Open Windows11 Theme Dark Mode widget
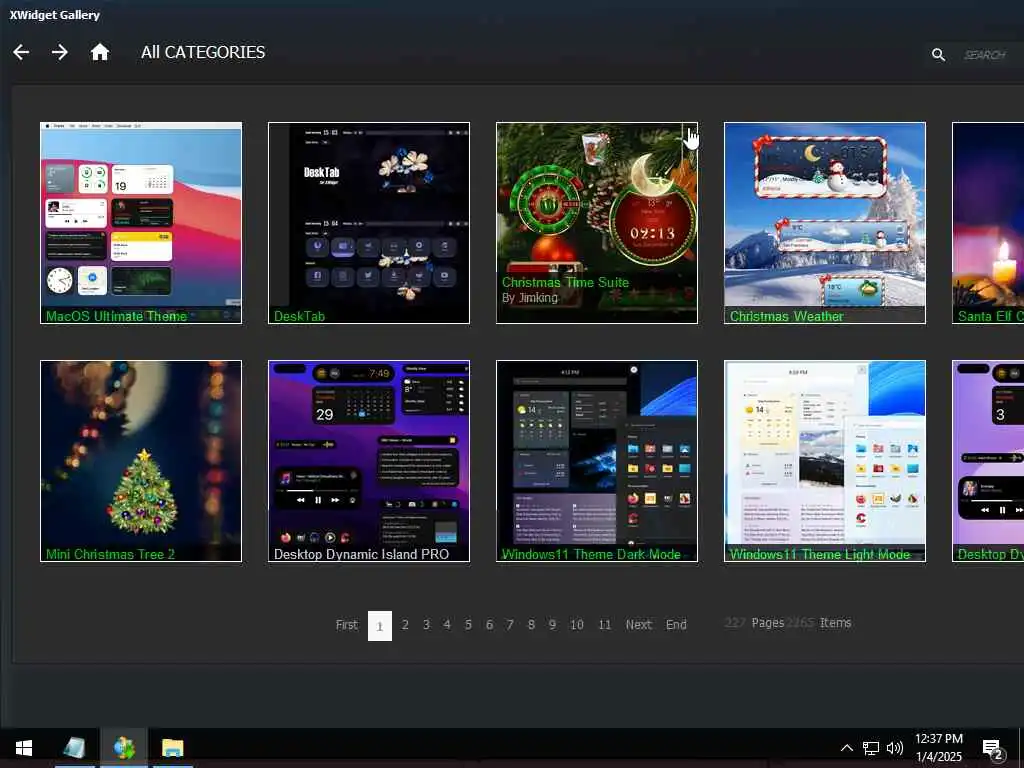1024x768 pixels. (597, 461)
